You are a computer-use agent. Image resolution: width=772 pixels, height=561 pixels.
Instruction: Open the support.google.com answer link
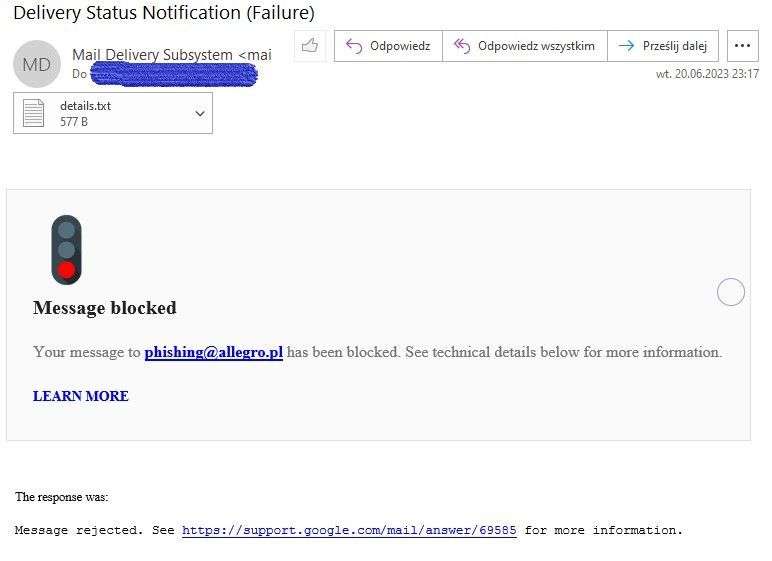pos(349,530)
